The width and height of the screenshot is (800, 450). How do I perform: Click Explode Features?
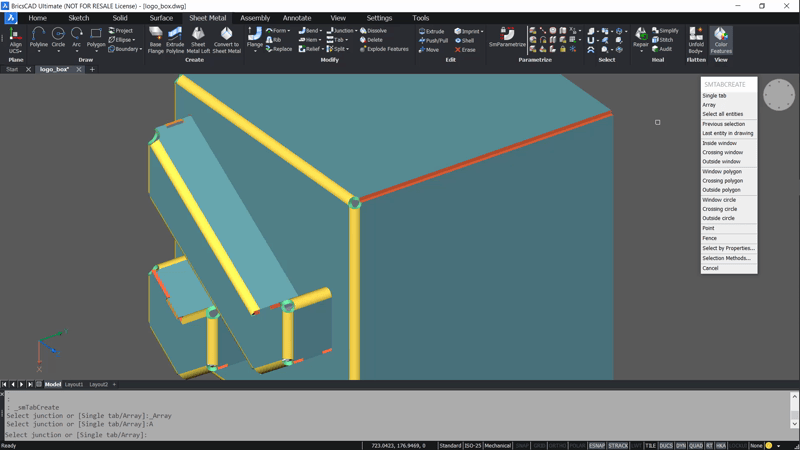(384, 49)
